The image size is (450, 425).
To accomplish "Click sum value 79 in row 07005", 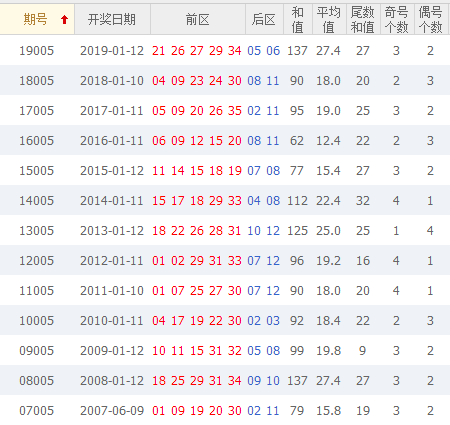I will coord(297,411).
